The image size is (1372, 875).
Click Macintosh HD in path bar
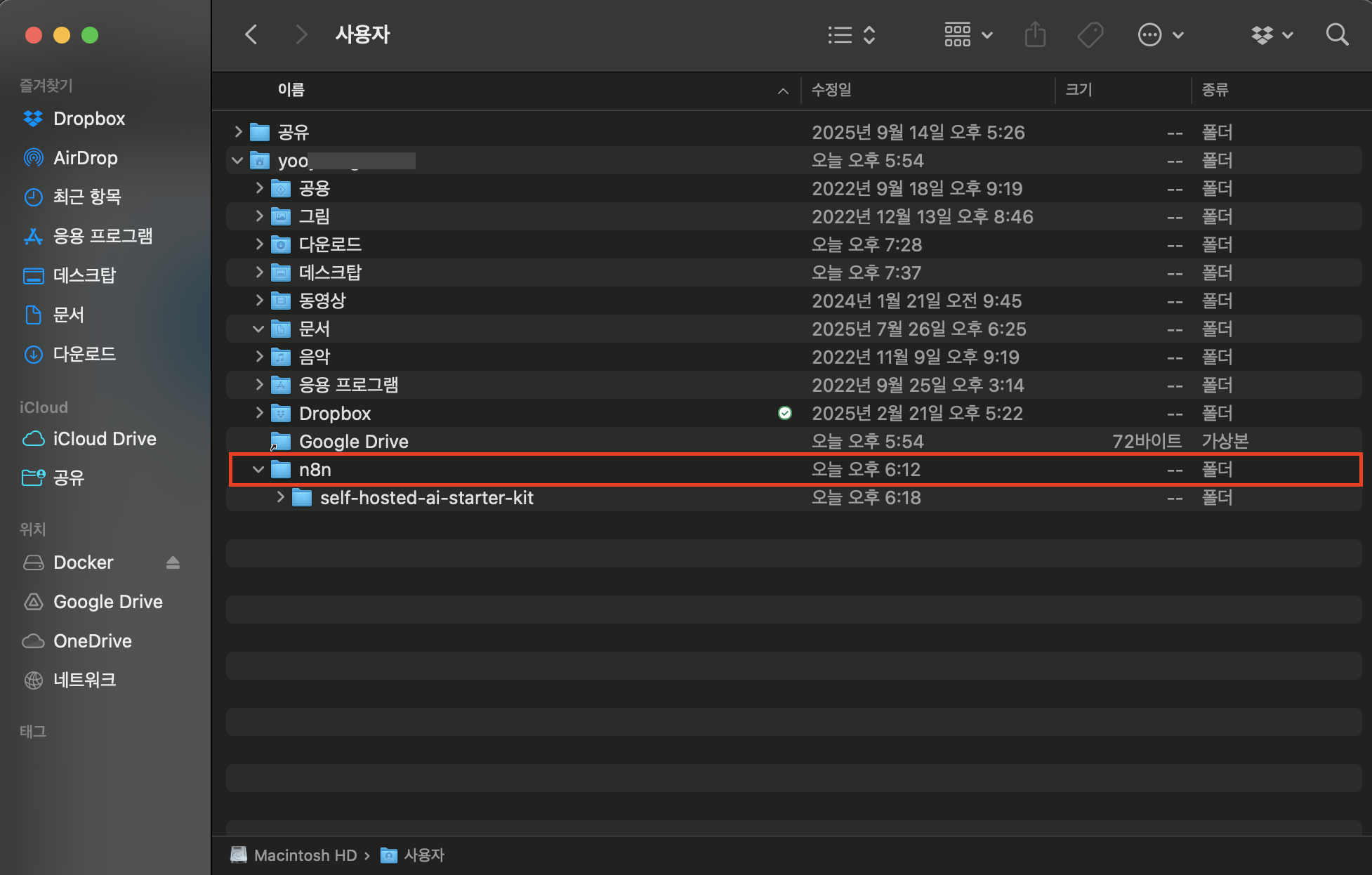305,855
